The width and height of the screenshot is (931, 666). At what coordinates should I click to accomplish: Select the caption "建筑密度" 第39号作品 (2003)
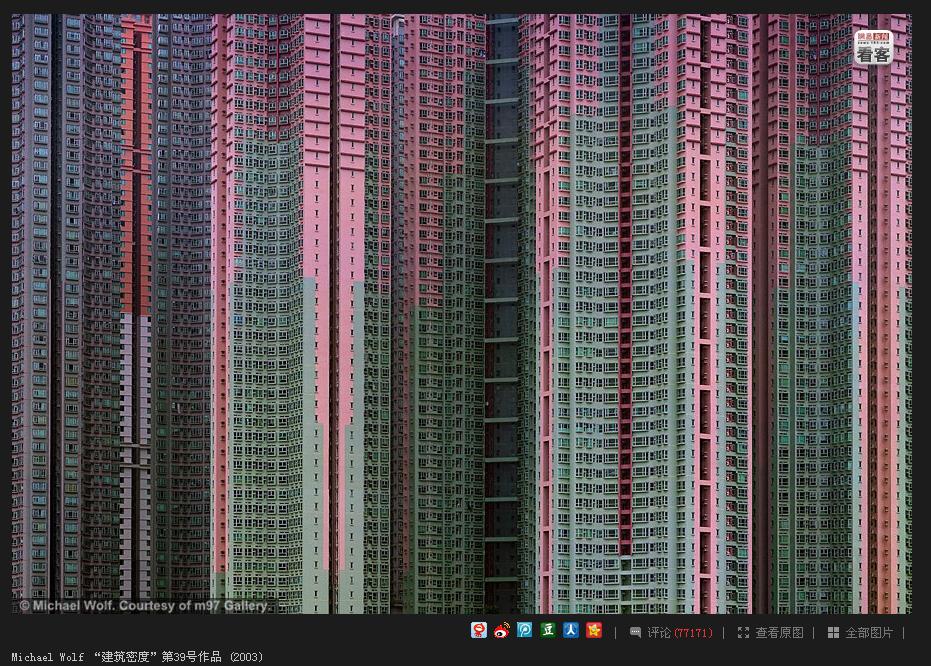[178, 657]
